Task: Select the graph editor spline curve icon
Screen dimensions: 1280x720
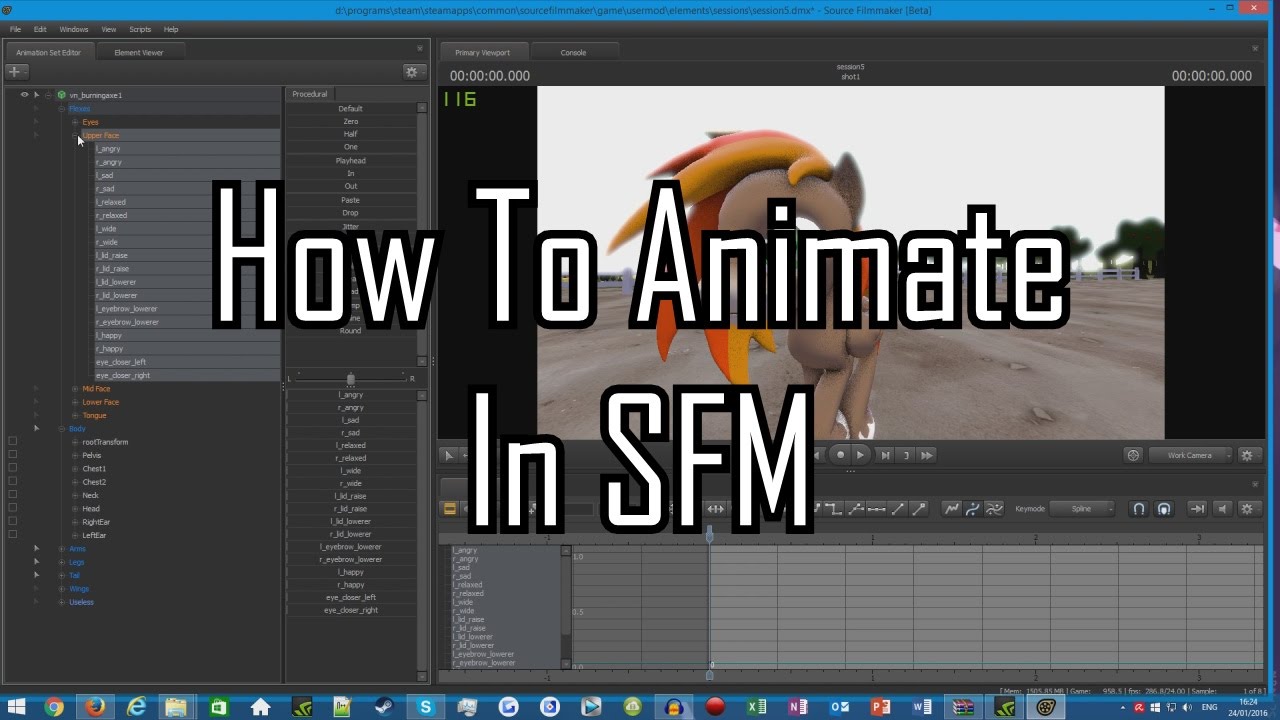Action: point(973,509)
